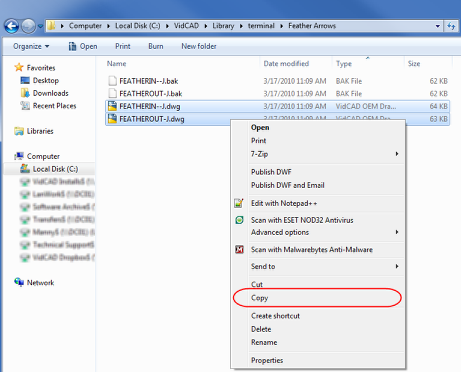The image size is (461, 372).
Task: Choose Scan with ESET NOD32 Antivirus
Action: 302,220
